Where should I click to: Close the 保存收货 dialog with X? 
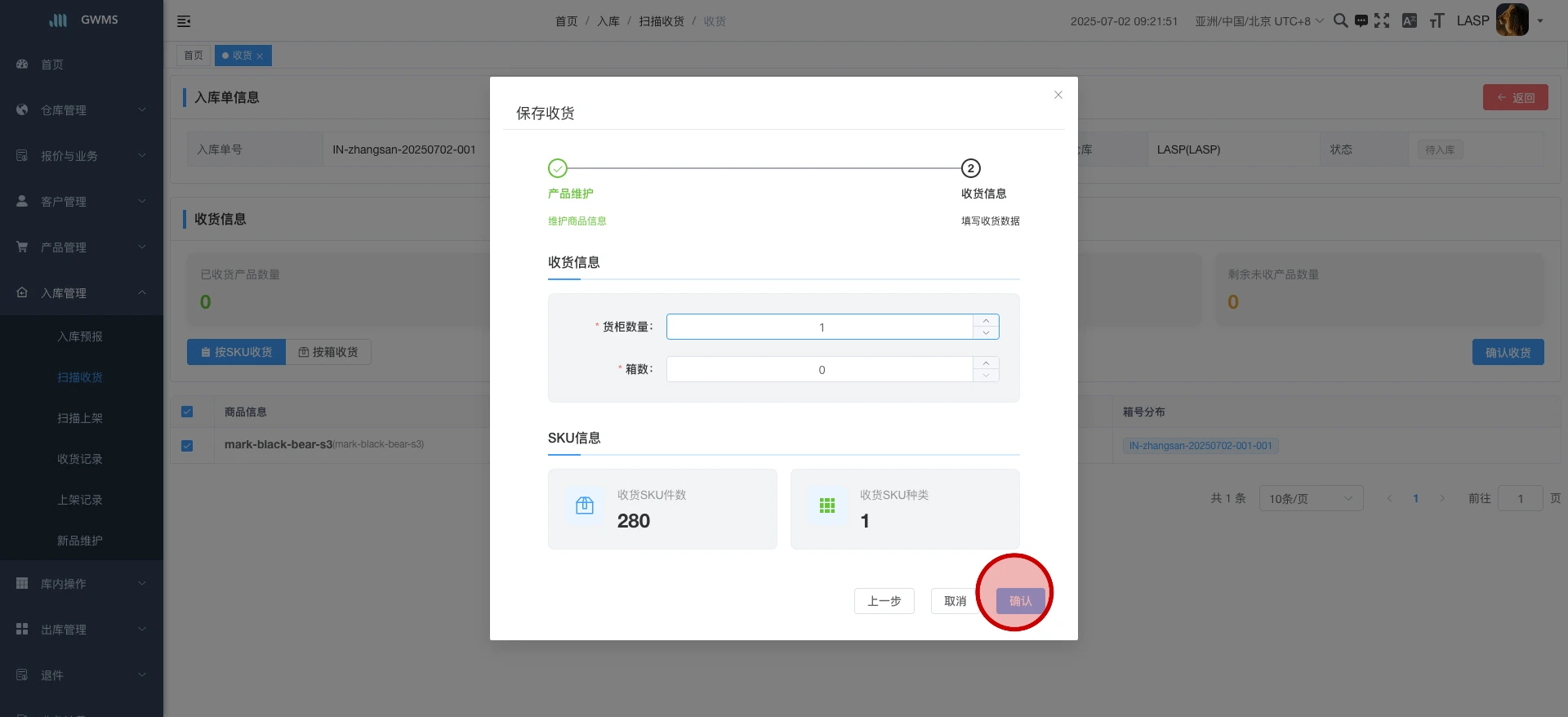1058,95
